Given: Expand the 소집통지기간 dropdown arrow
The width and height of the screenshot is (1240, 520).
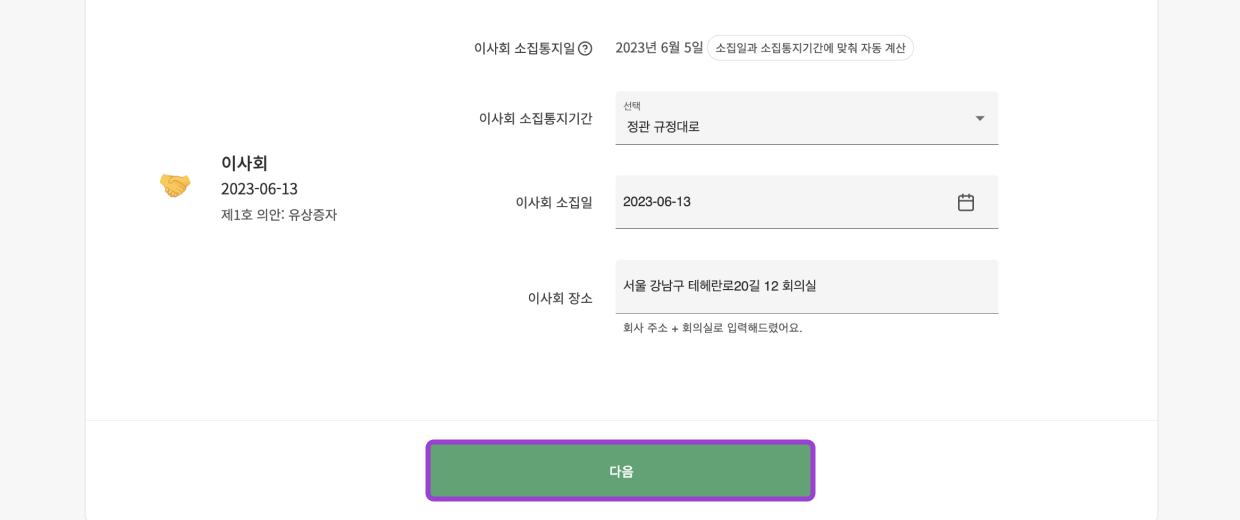Looking at the screenshot, I should click(979, 118).
